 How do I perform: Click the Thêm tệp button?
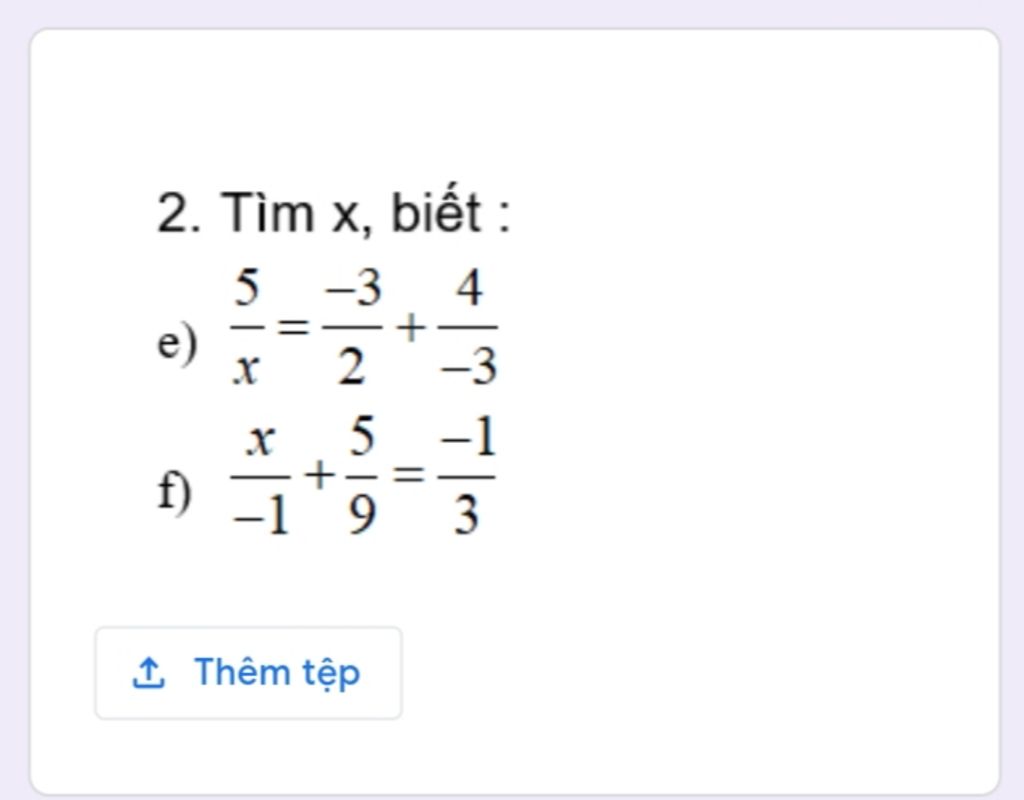click(x=248, y=673)
